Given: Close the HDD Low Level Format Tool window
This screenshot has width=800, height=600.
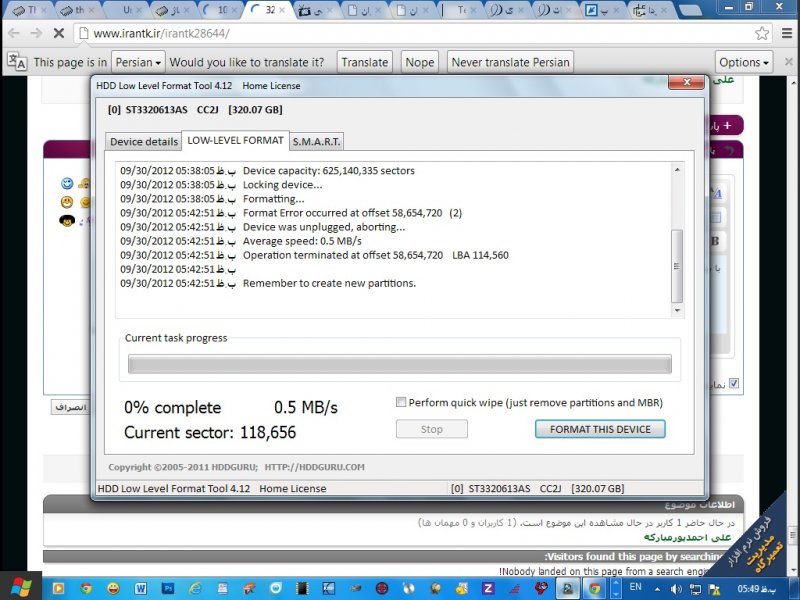Looking at the screenshot, I should pyautogui.click(x=686, y=82).
